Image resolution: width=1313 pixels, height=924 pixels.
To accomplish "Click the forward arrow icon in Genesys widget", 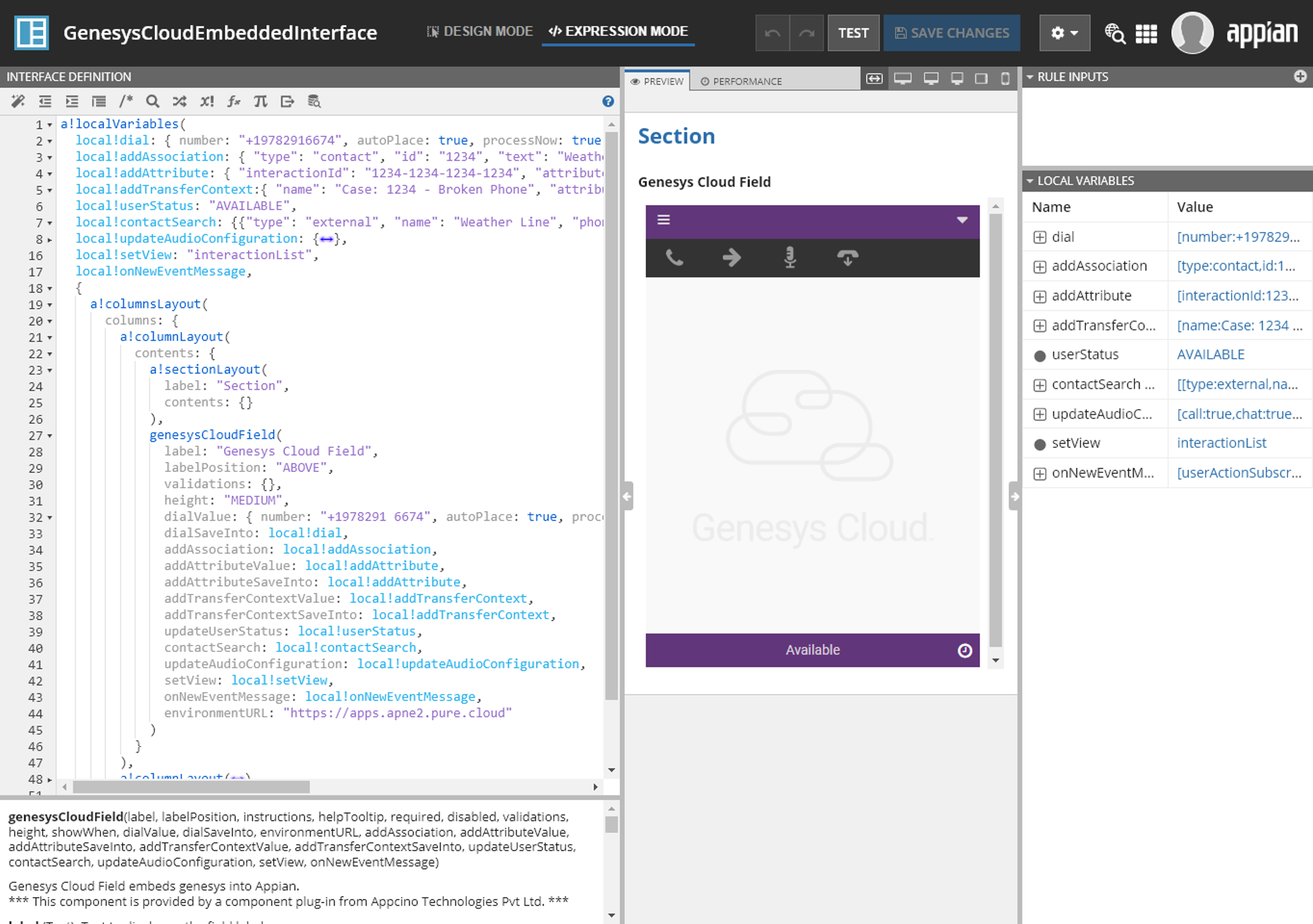I will click(x=731, y=258).
